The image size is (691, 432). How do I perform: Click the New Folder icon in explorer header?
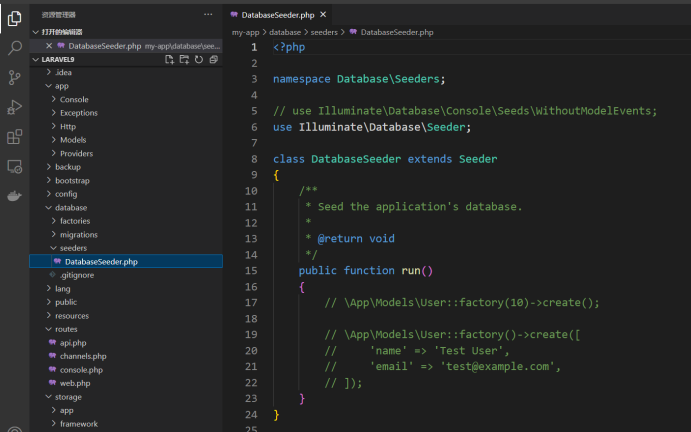pos(184,60)
